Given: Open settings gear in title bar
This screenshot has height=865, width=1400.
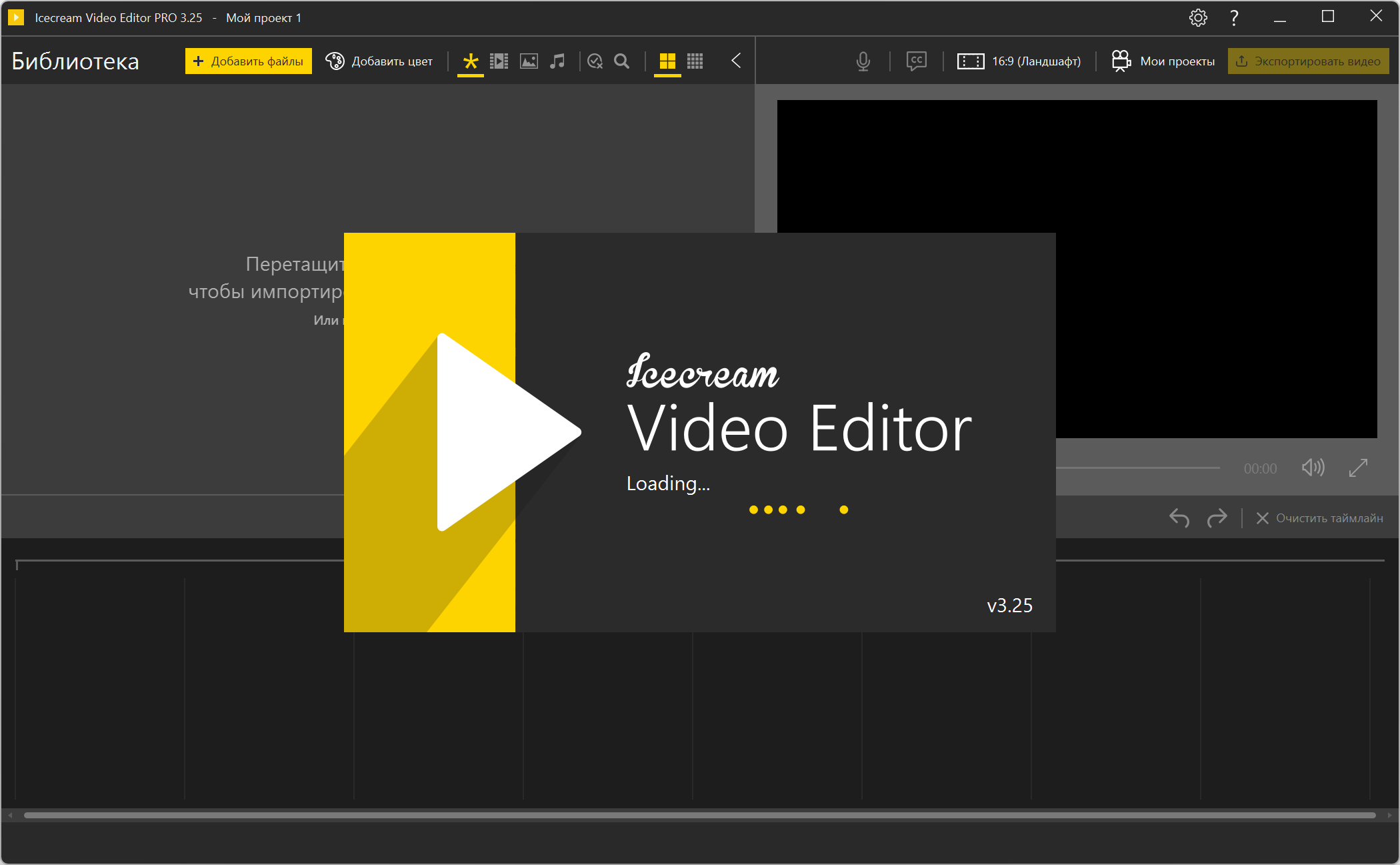Looking at the screenshot, I should pyautogui.click(x=1198, y=18).
